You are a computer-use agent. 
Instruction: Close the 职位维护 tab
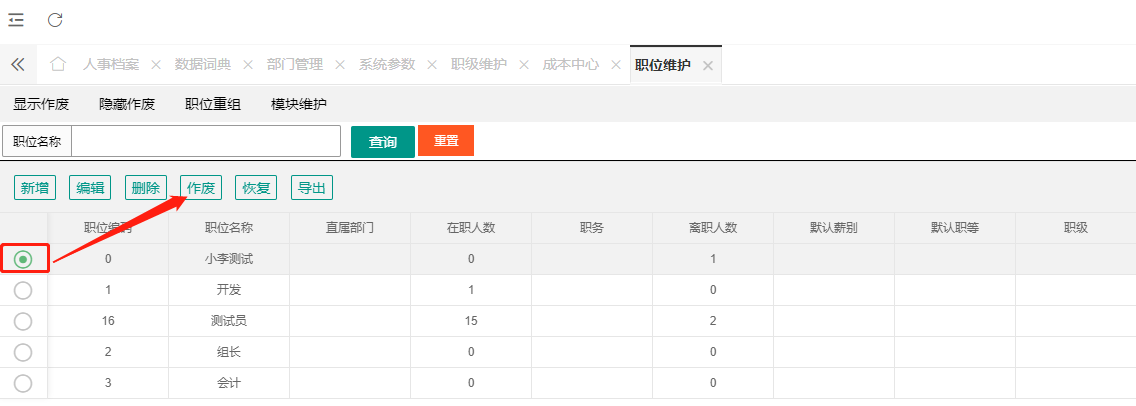[708, 65]
